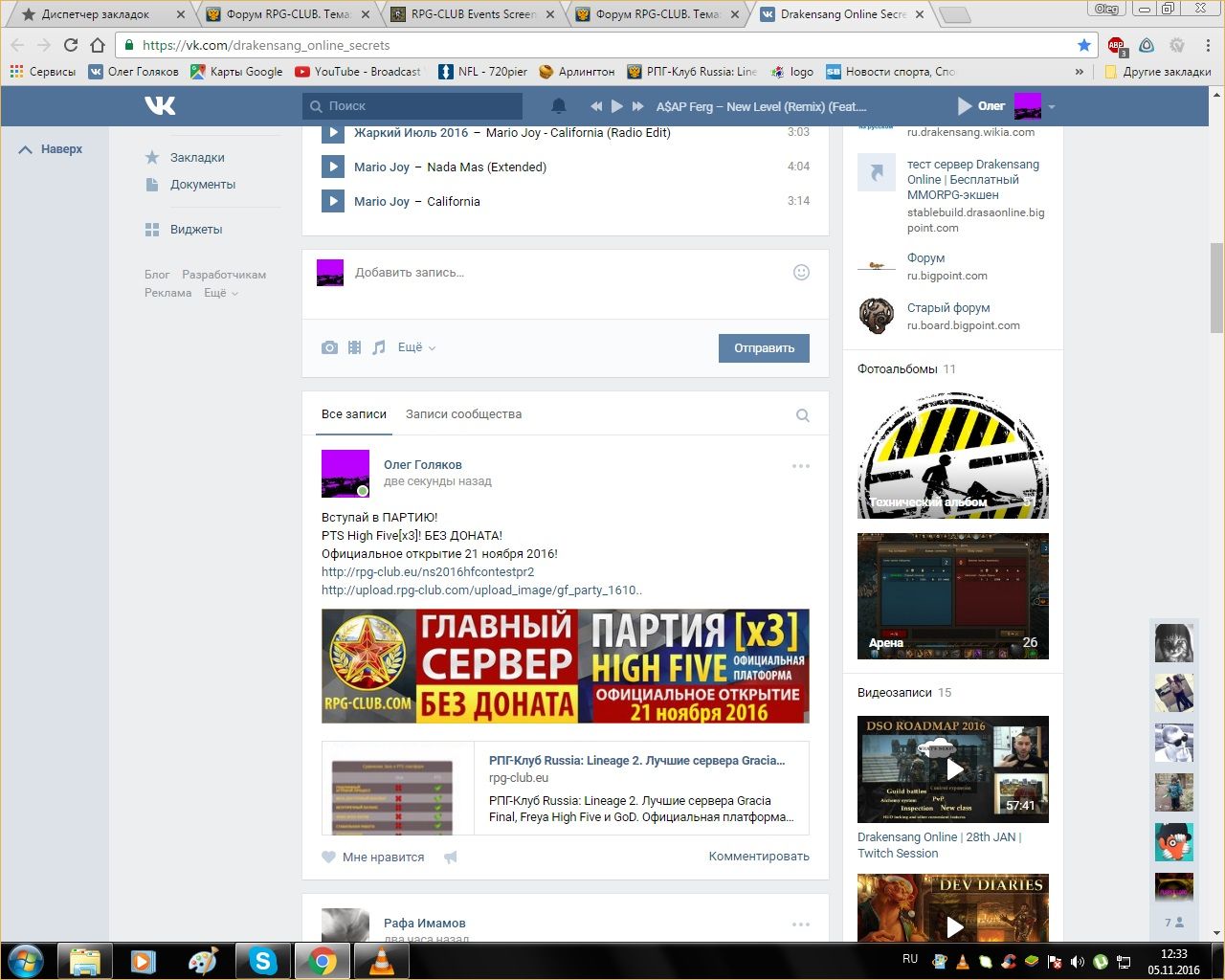
Task: Click the Отправить button
Action: point(764,348)
